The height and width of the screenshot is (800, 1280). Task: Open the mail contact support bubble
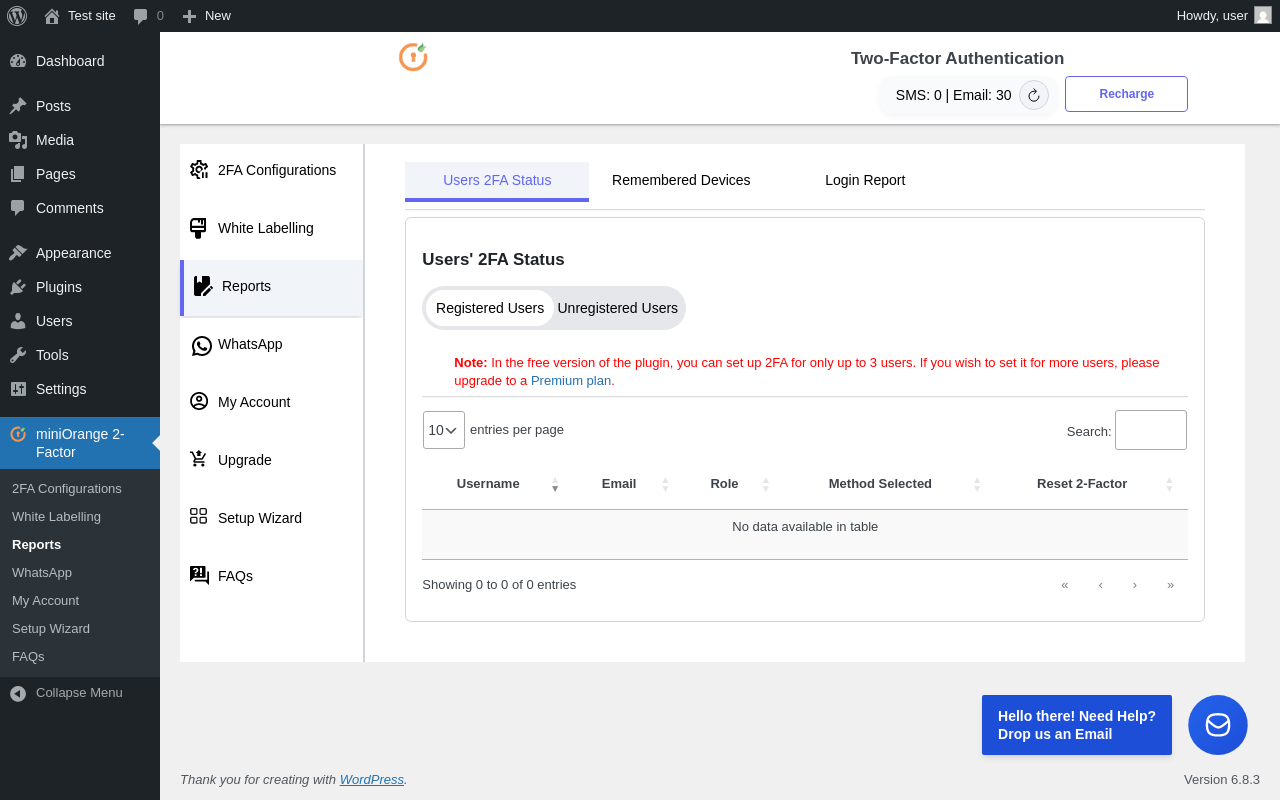coord(1217,725)
